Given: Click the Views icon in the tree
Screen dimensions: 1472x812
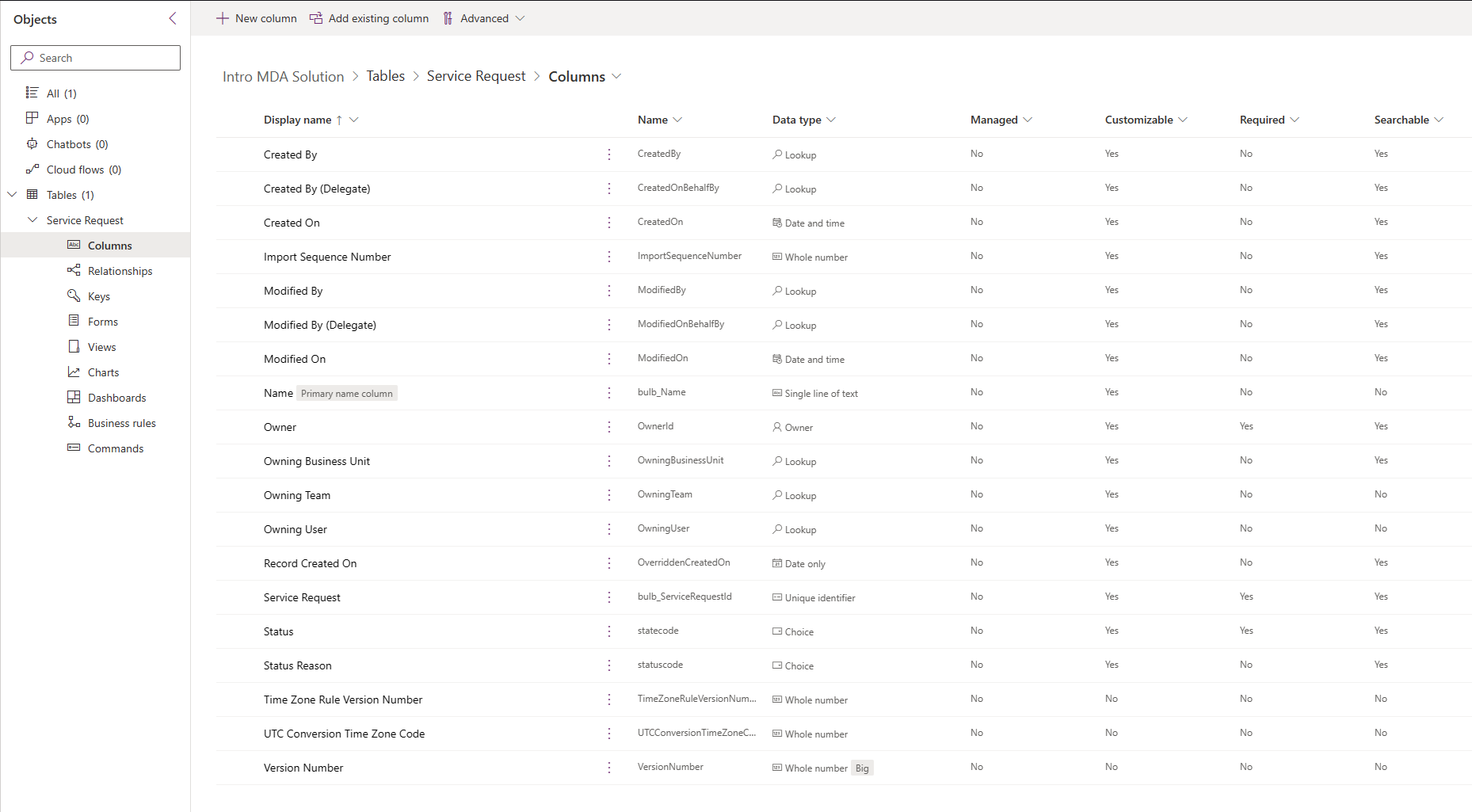Looking at the screenshot, I should pyautogui.click(x=74, y=346).
